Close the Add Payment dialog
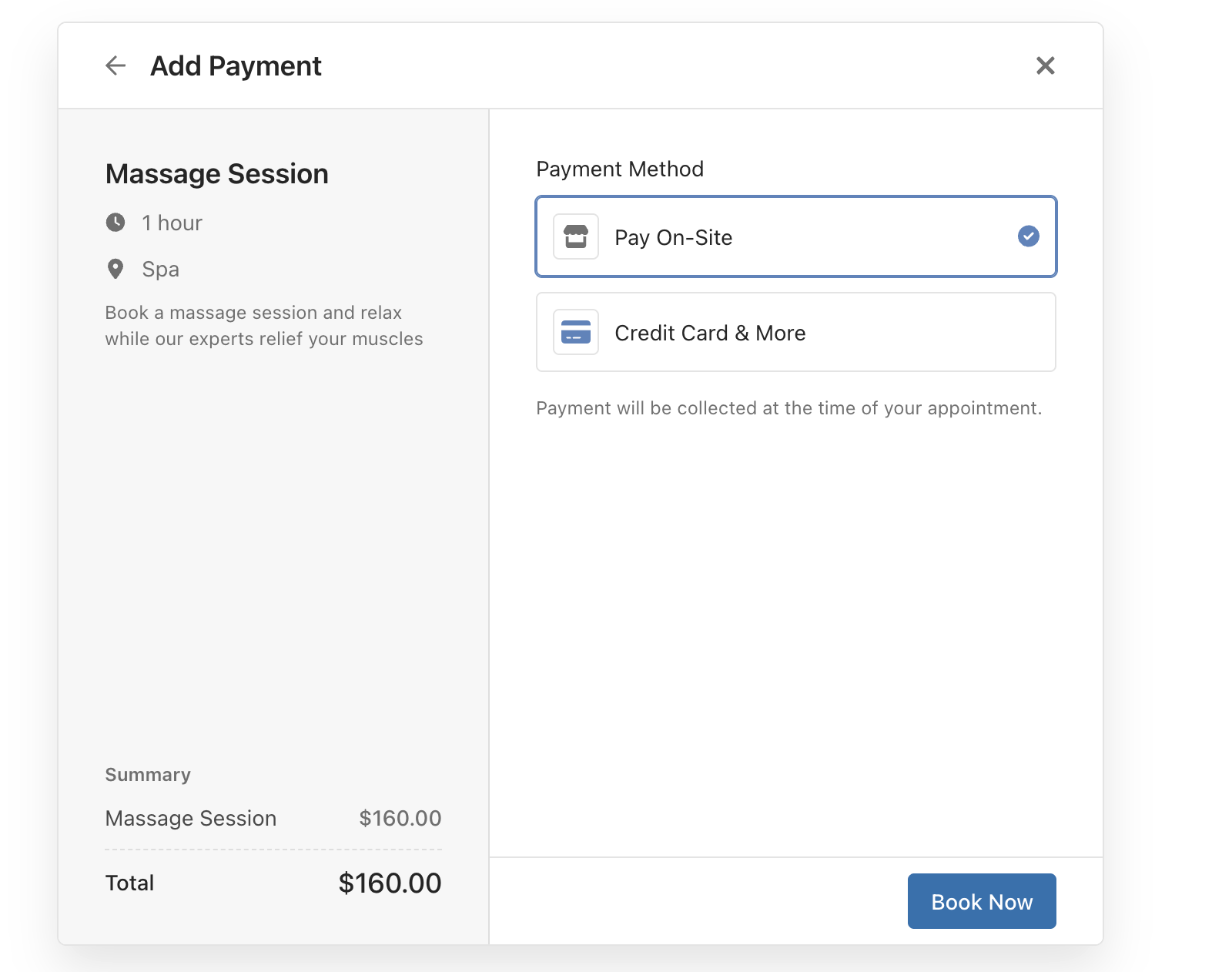Viewport: 1232px width, 972px height. (1045, 65)
